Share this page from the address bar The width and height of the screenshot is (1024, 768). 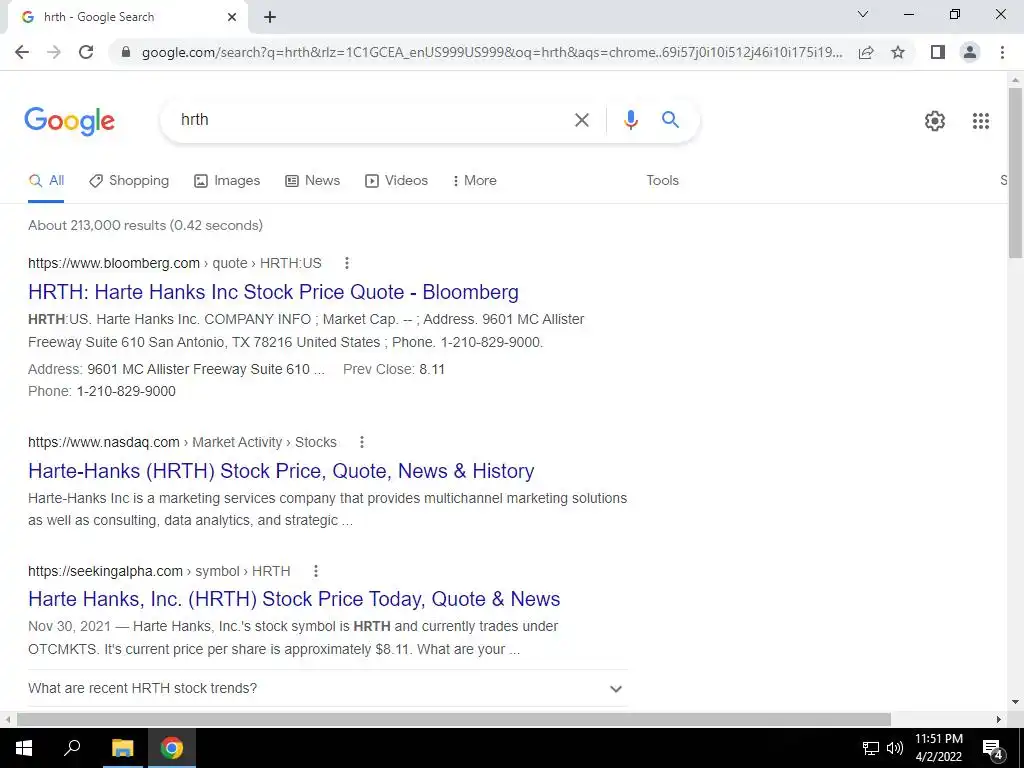coord(866,52)
